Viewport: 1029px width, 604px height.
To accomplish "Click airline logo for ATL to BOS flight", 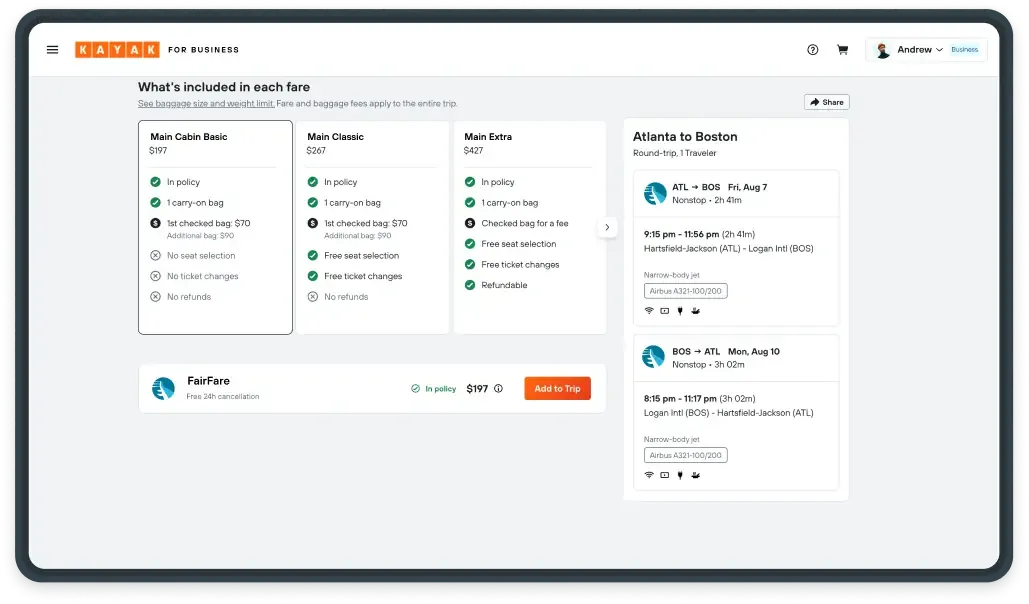I will coord(655,194).
